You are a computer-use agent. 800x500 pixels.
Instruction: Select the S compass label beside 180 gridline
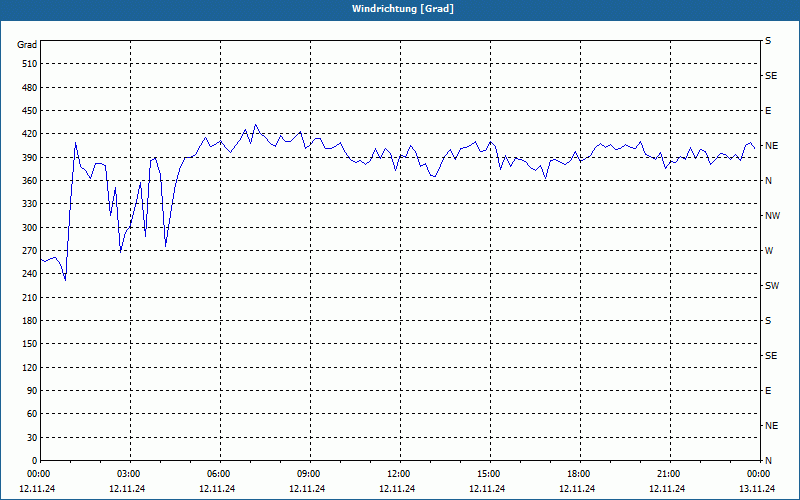pyautogui.click(x=768, y=321)
